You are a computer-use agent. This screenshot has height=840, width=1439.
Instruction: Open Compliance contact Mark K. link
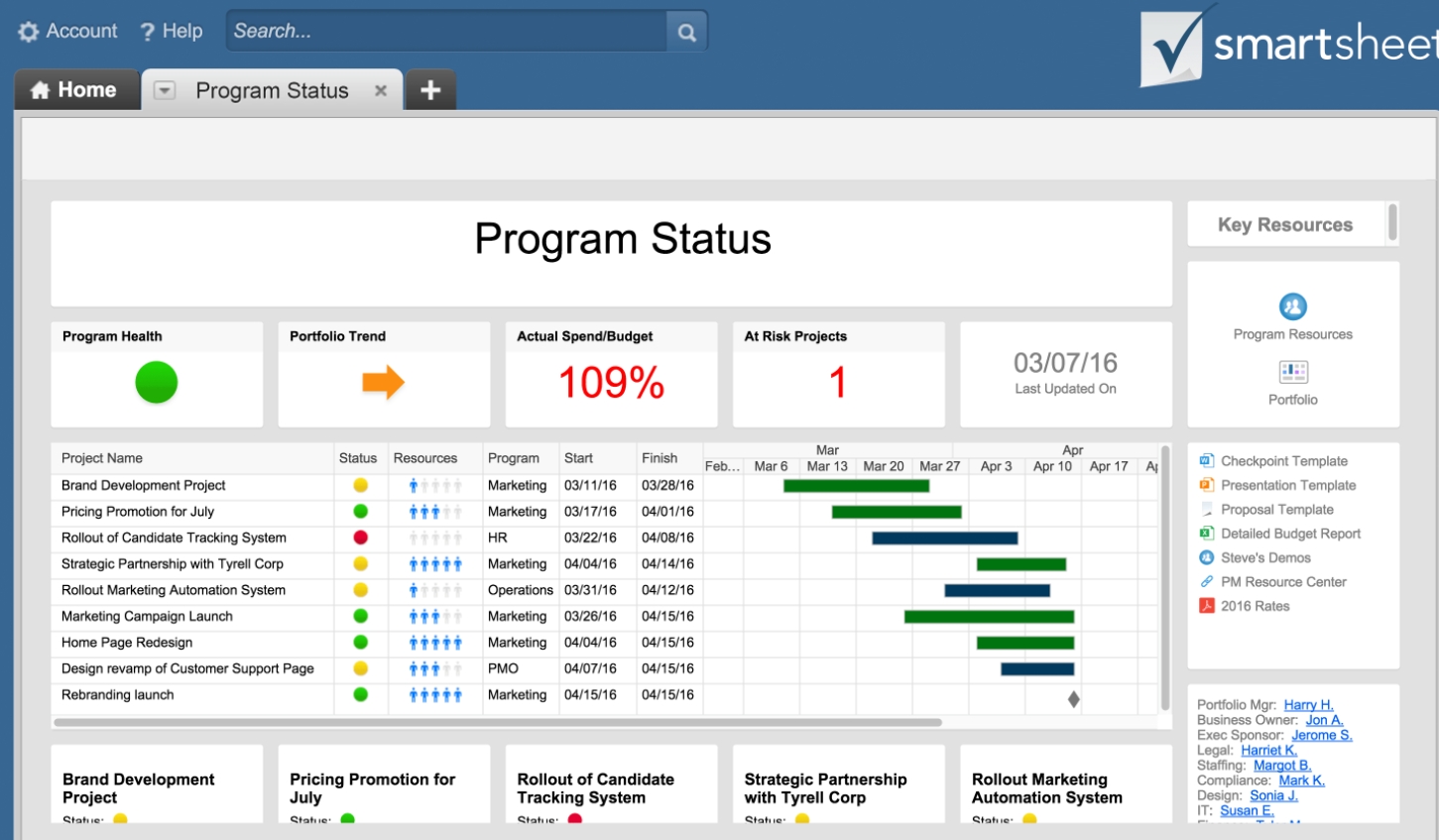click(x=1301, y=780)
